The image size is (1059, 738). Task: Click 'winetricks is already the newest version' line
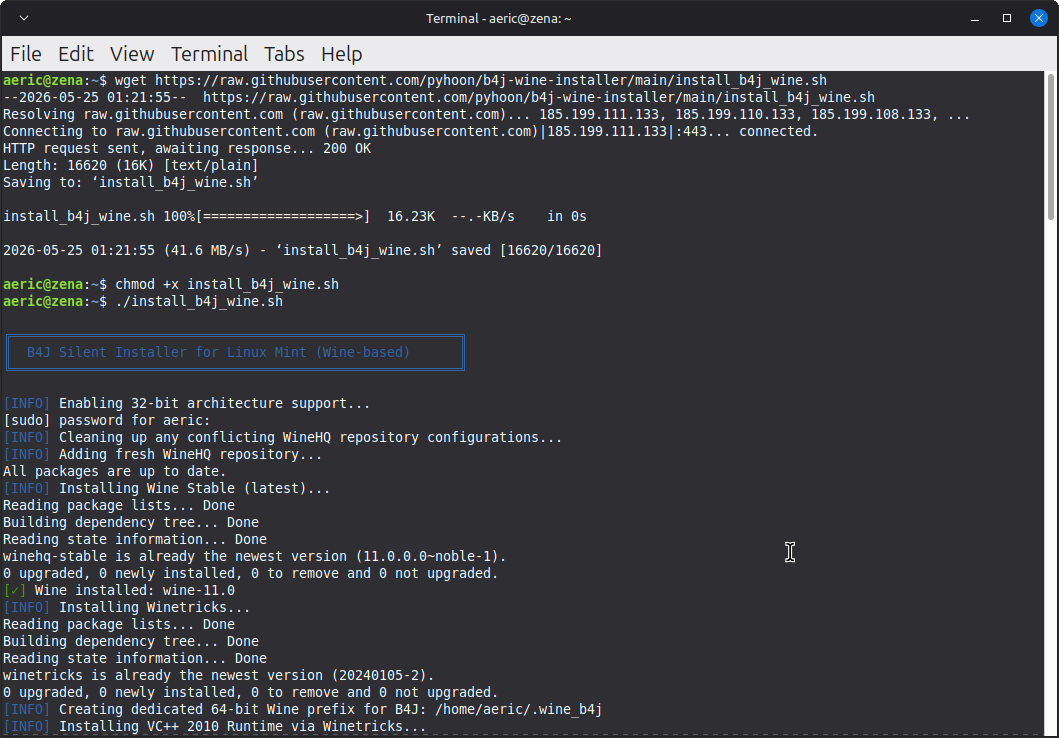[219, 675]
